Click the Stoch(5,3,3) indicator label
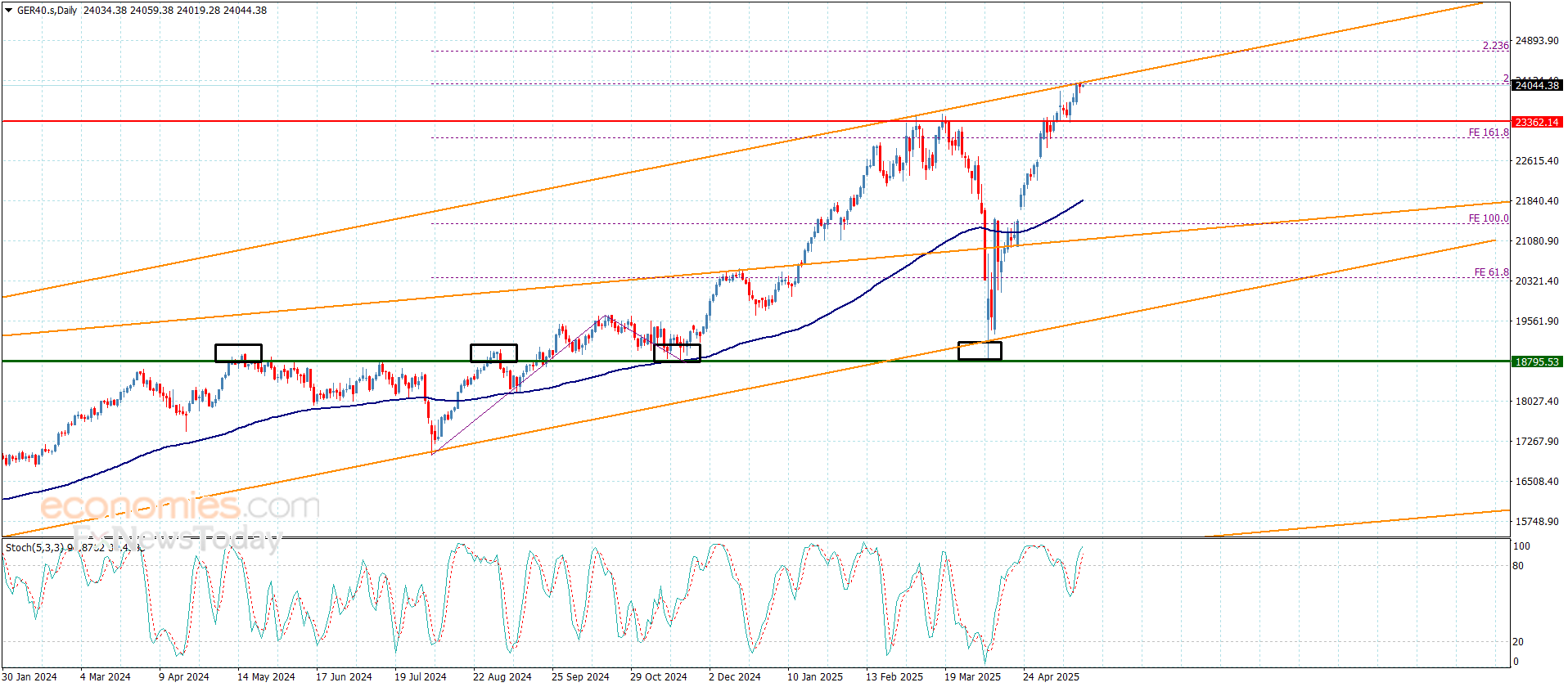 (34, 547)
